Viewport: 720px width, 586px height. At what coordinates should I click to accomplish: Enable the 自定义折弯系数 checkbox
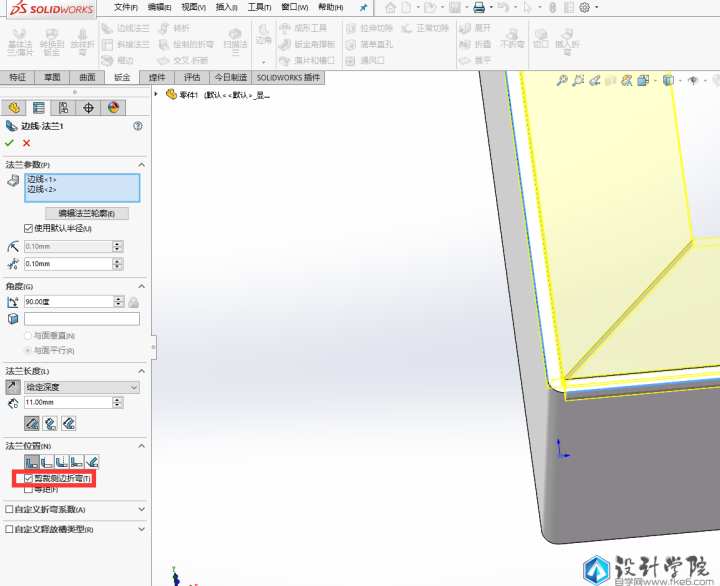pyautogui.click(x=10, y=509)
